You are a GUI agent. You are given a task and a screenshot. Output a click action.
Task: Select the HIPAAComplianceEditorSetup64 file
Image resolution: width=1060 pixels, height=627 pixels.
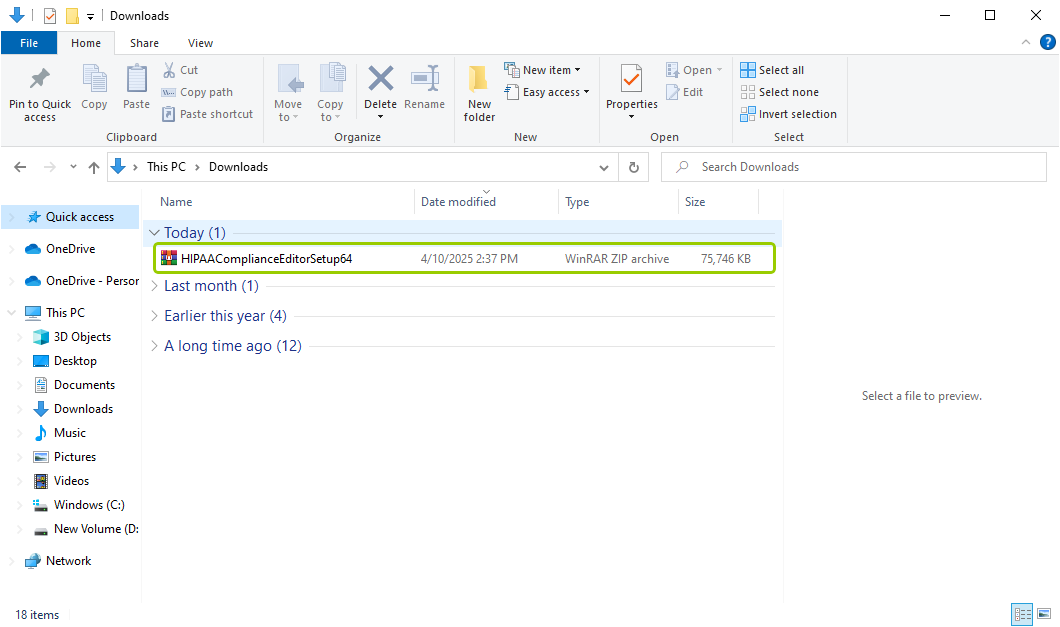click(x=464, y=258)
